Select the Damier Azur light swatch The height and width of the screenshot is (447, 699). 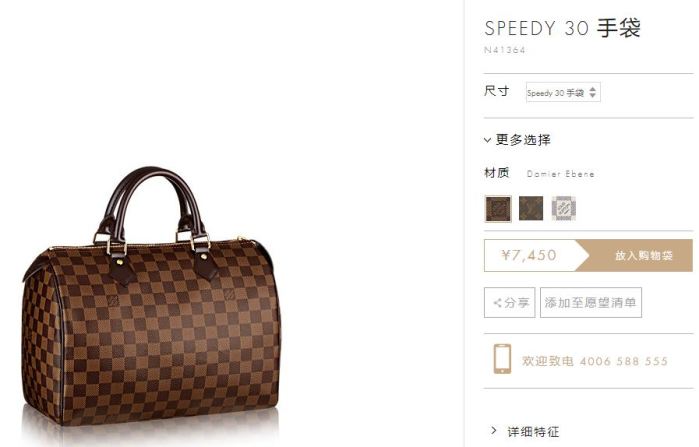[x=564, y=208]
